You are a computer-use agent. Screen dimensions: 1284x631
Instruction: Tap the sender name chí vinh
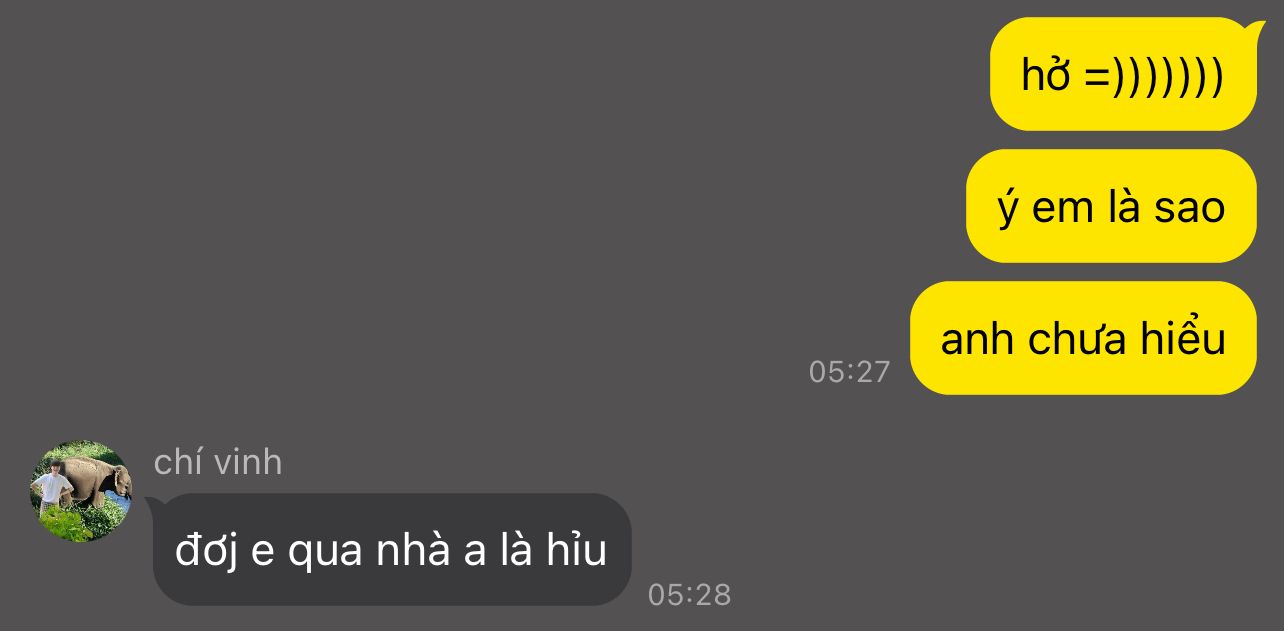pyautogui.click(x=218, y=462)
